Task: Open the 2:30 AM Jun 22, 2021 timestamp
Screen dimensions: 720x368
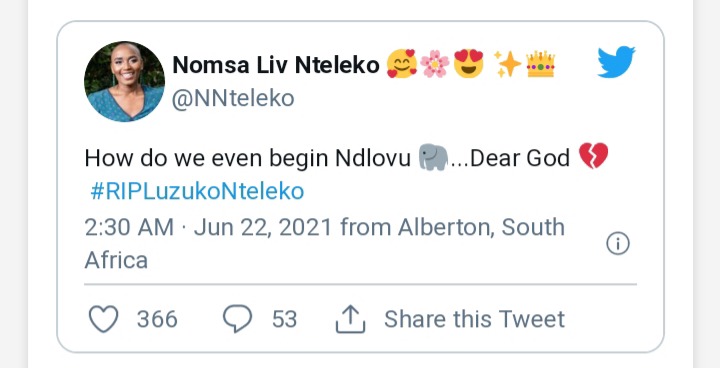Action: [x=208, y=227]
